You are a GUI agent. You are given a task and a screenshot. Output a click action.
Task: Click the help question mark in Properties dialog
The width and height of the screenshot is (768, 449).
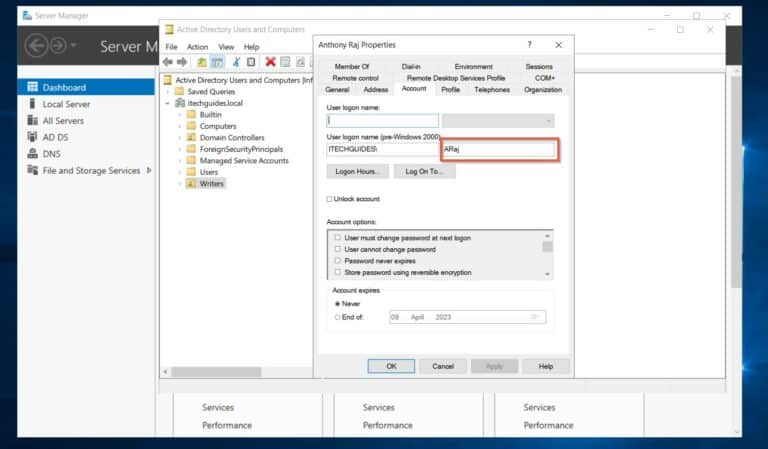click(x=529, y=45)
